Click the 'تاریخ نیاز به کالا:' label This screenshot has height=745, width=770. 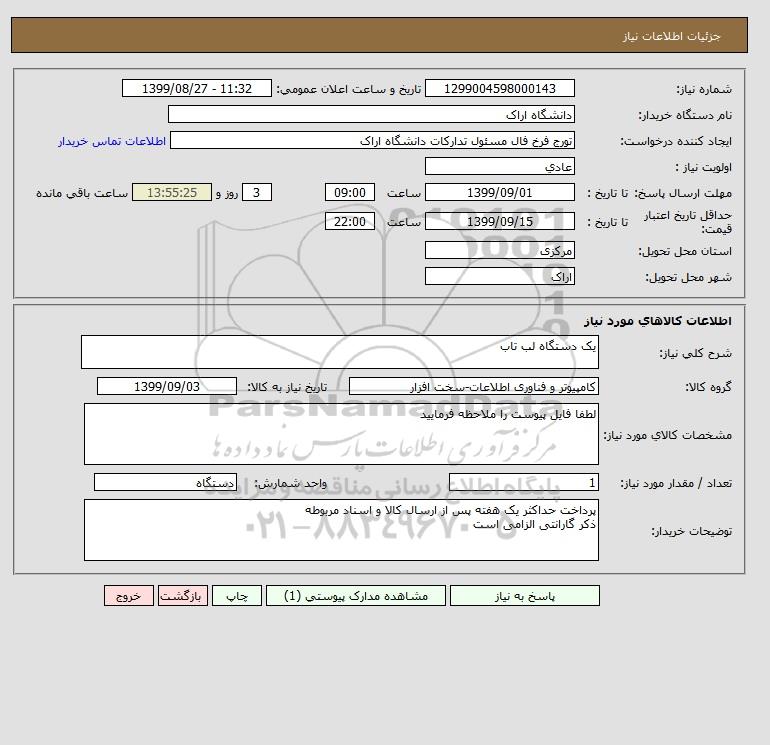click(x=287, y=387)
